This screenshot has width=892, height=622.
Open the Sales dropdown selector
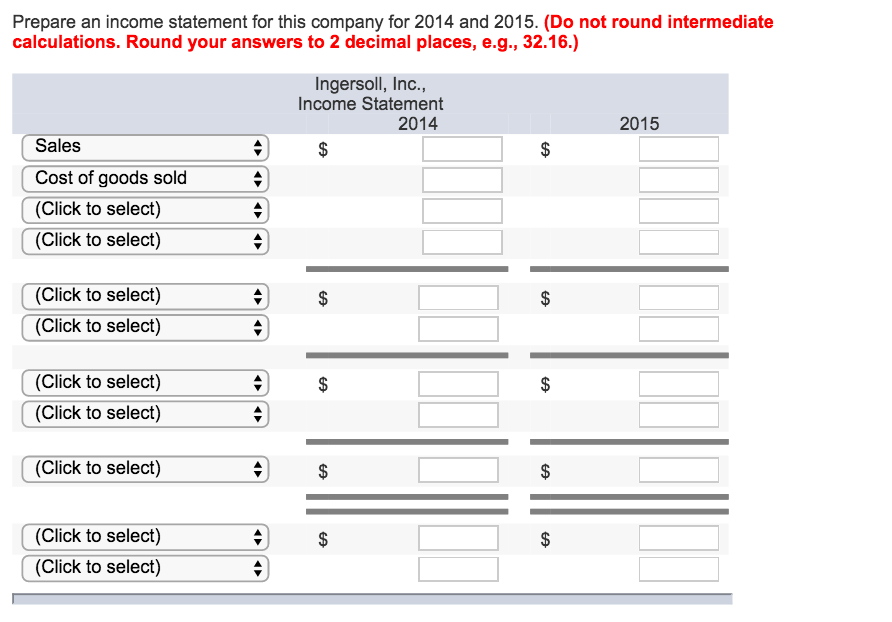coord(145,148)
